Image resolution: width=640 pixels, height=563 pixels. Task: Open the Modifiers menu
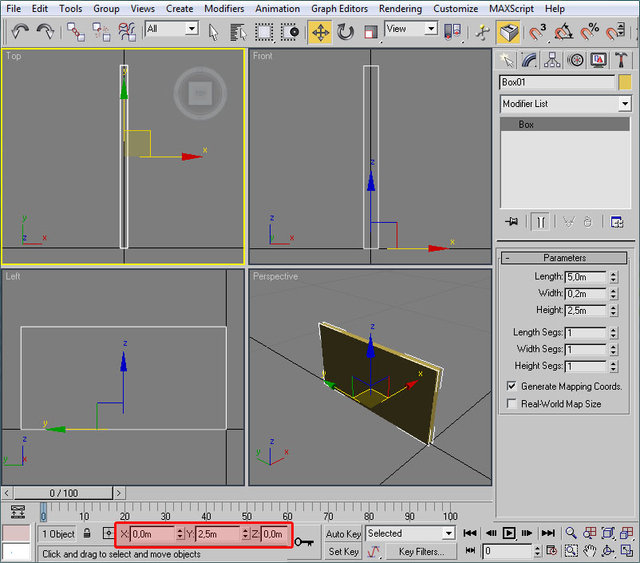pos(223,8)
